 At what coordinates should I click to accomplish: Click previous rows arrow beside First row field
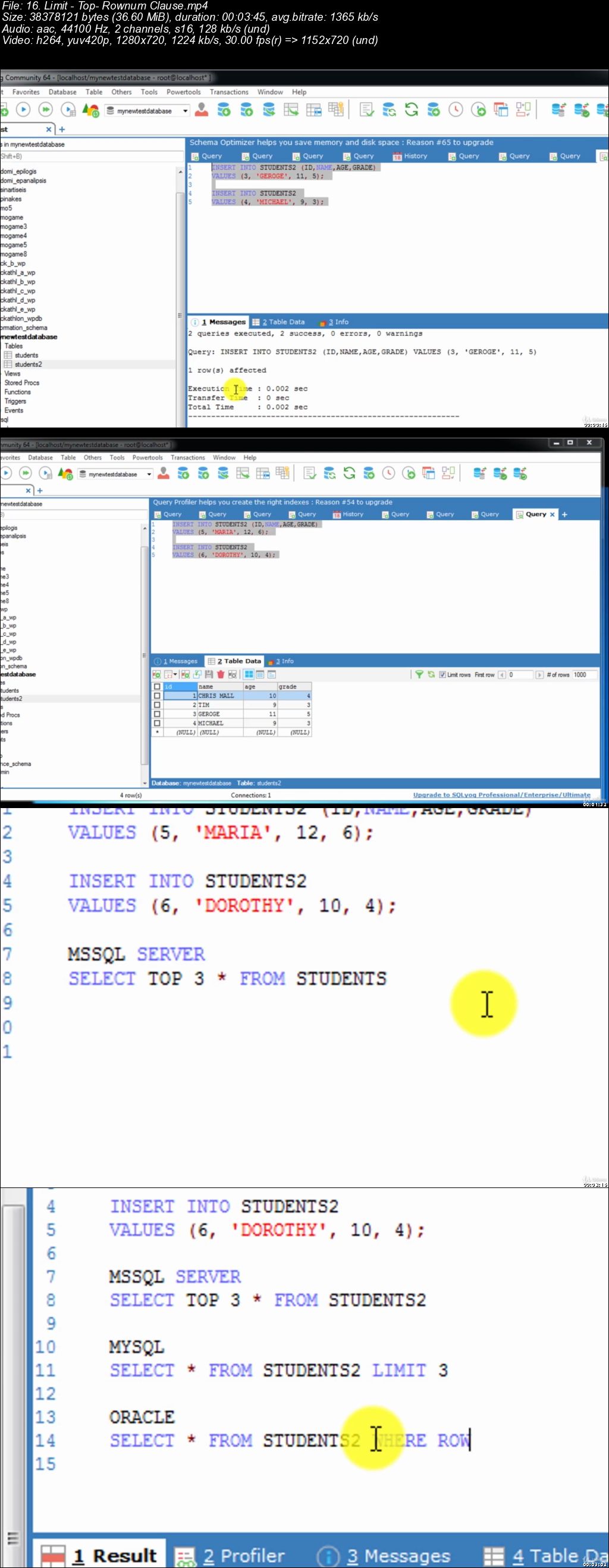point(502,674)
